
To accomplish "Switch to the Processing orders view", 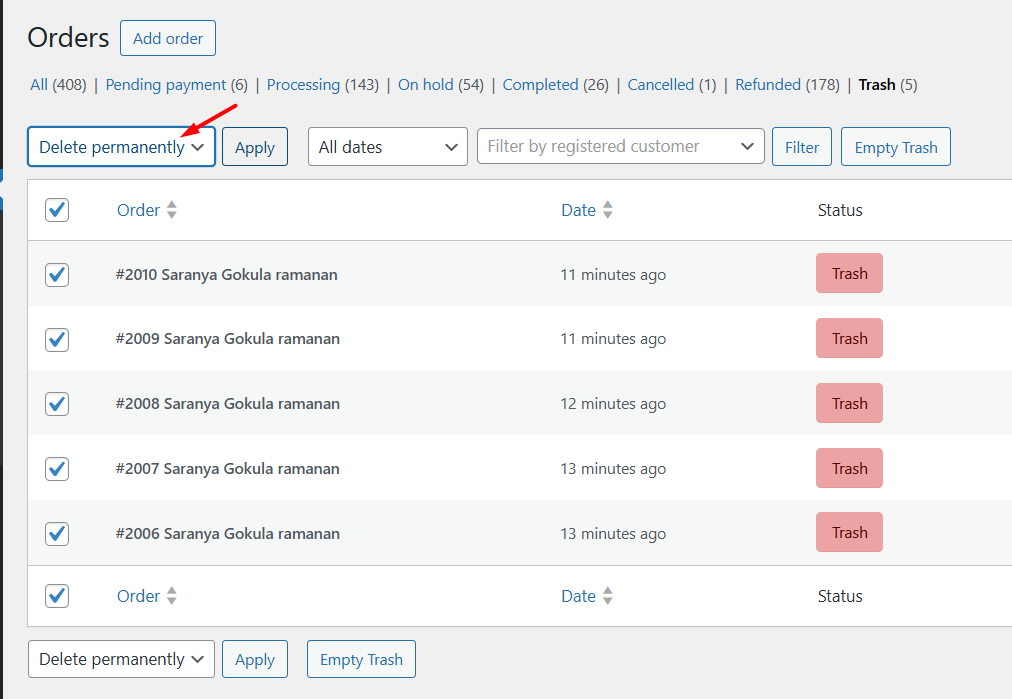I will [x=303, y=85].
